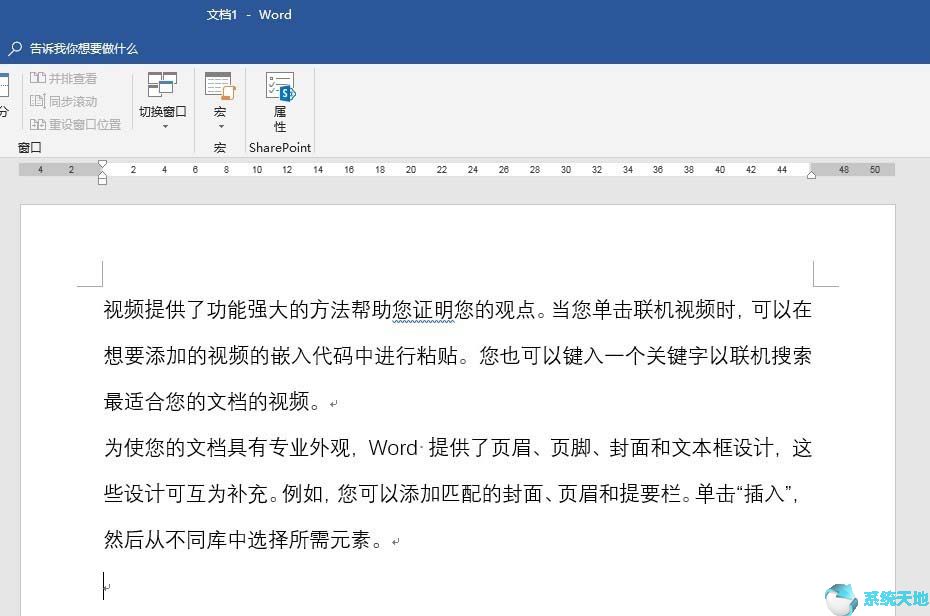
Task: Expand the Macros dropdown arrow
Action: pos(219,125)
